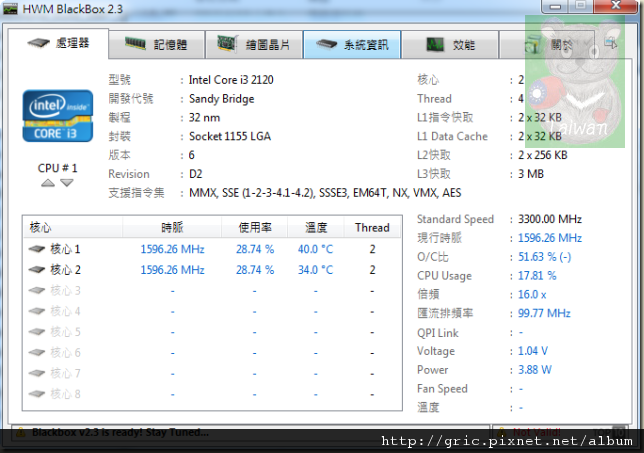
Task: Click the 1.04 V Voltage value
Action: (533, 351)
